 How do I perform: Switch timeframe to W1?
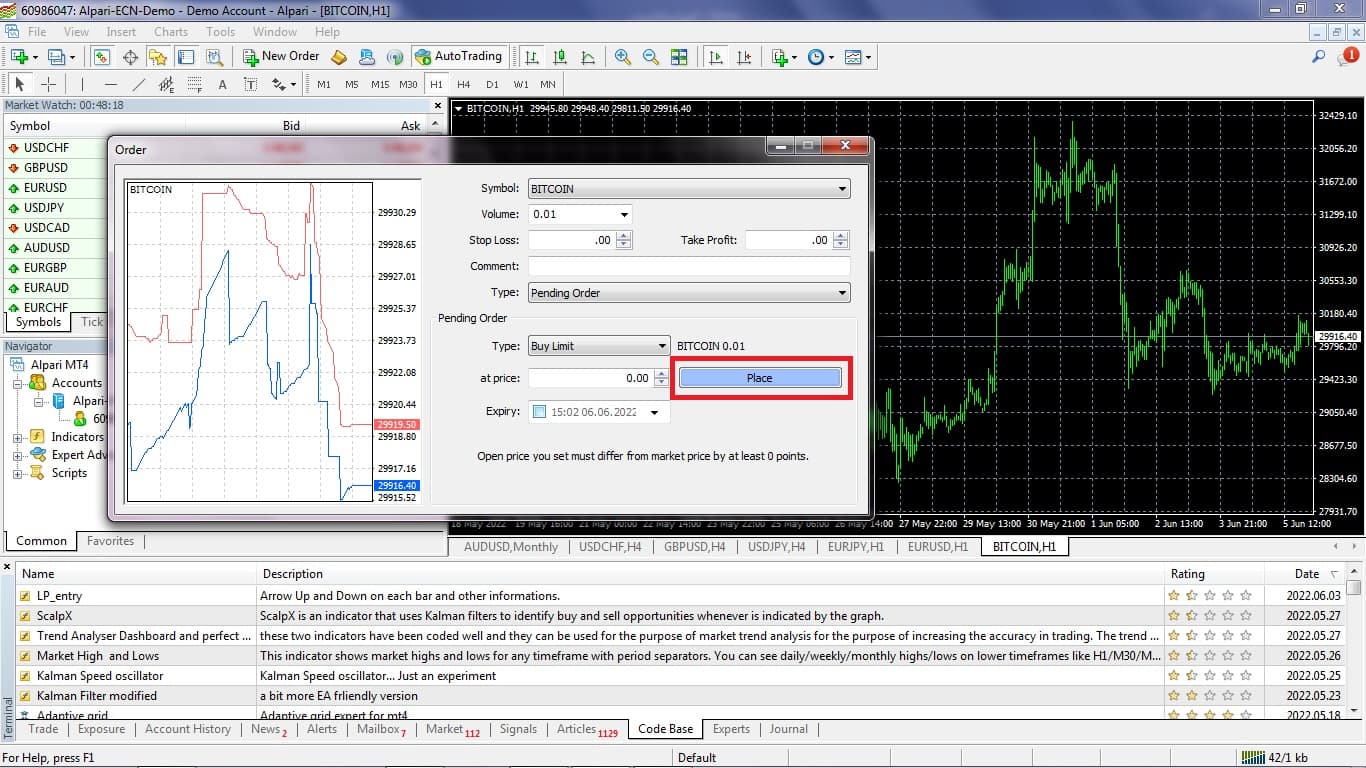[x=521, y=85]
